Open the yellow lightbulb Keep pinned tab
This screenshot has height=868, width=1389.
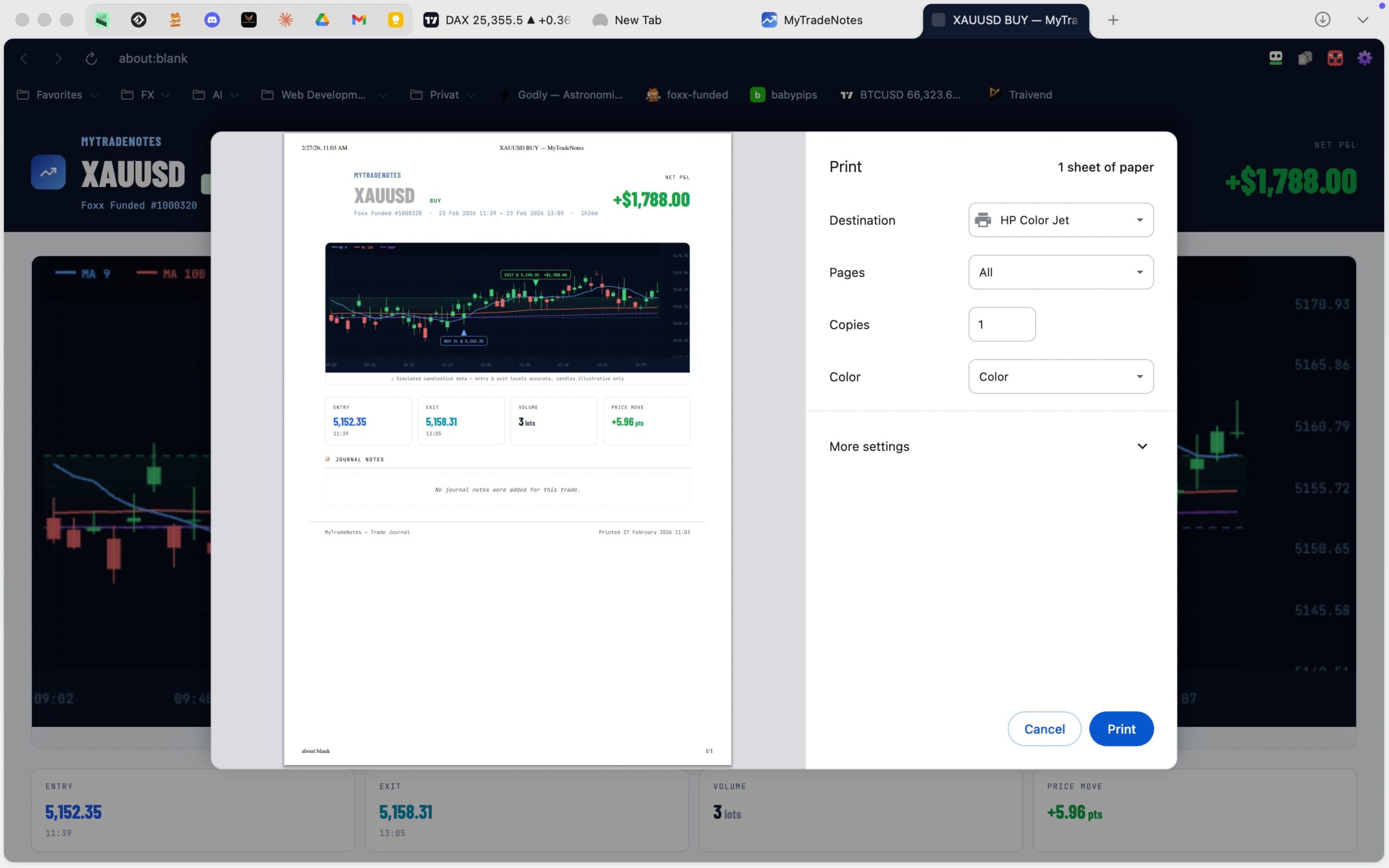coord(396,20)
